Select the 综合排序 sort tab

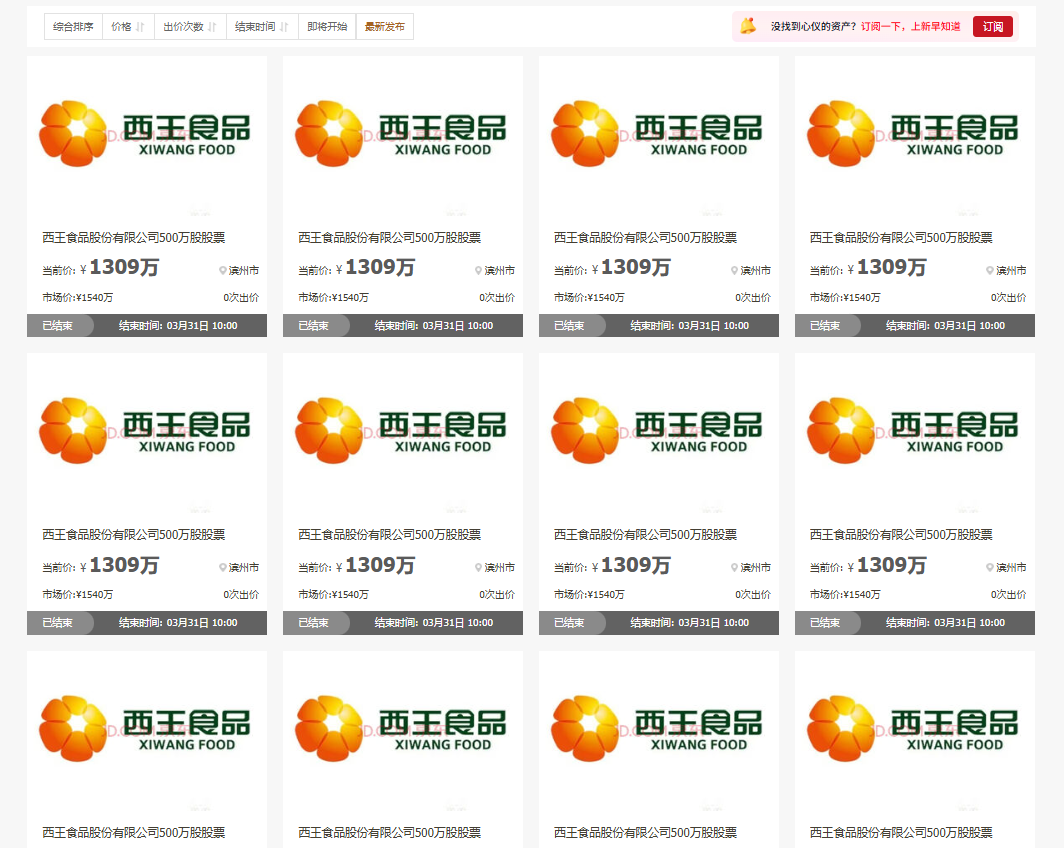[x=73, y=27]
